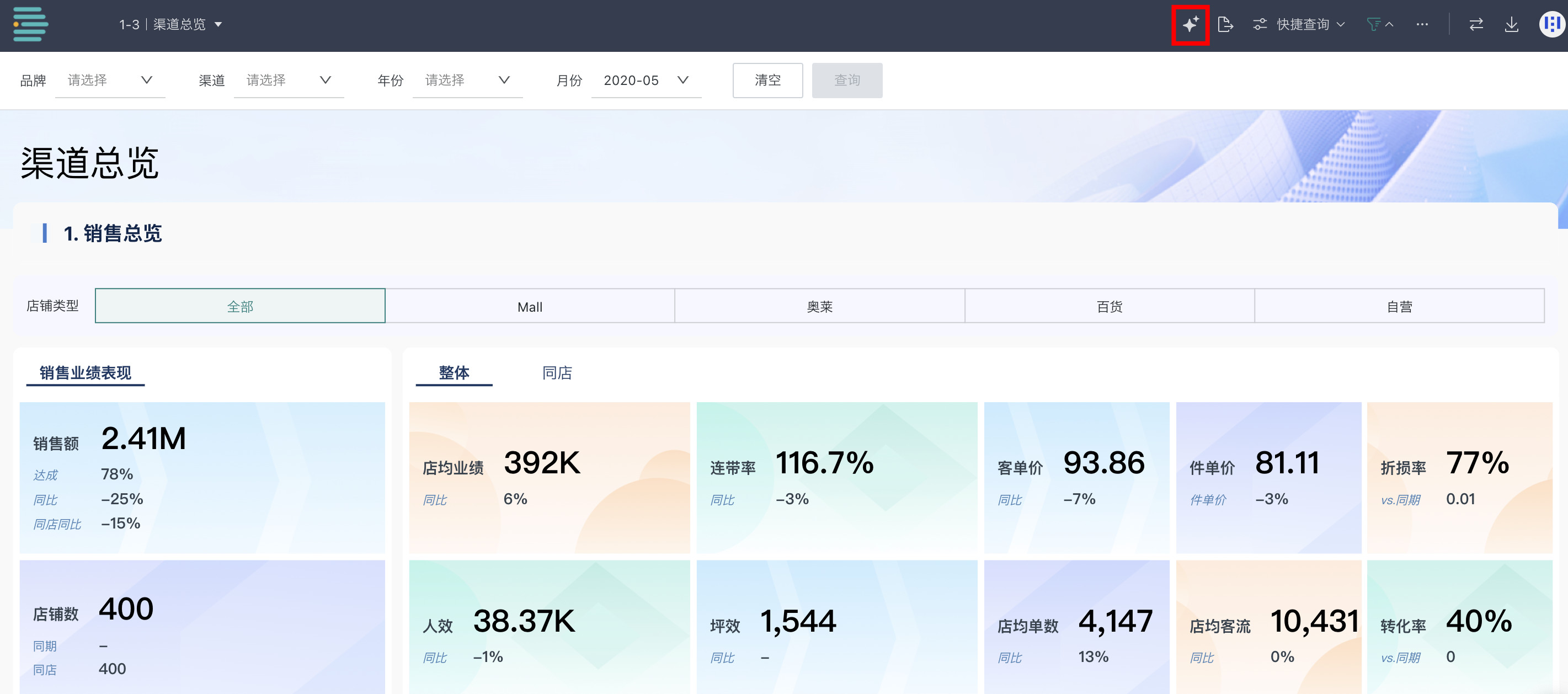Switch to the 同店 tab
This screenshot has width=1568, height=694.
point(557,372)
